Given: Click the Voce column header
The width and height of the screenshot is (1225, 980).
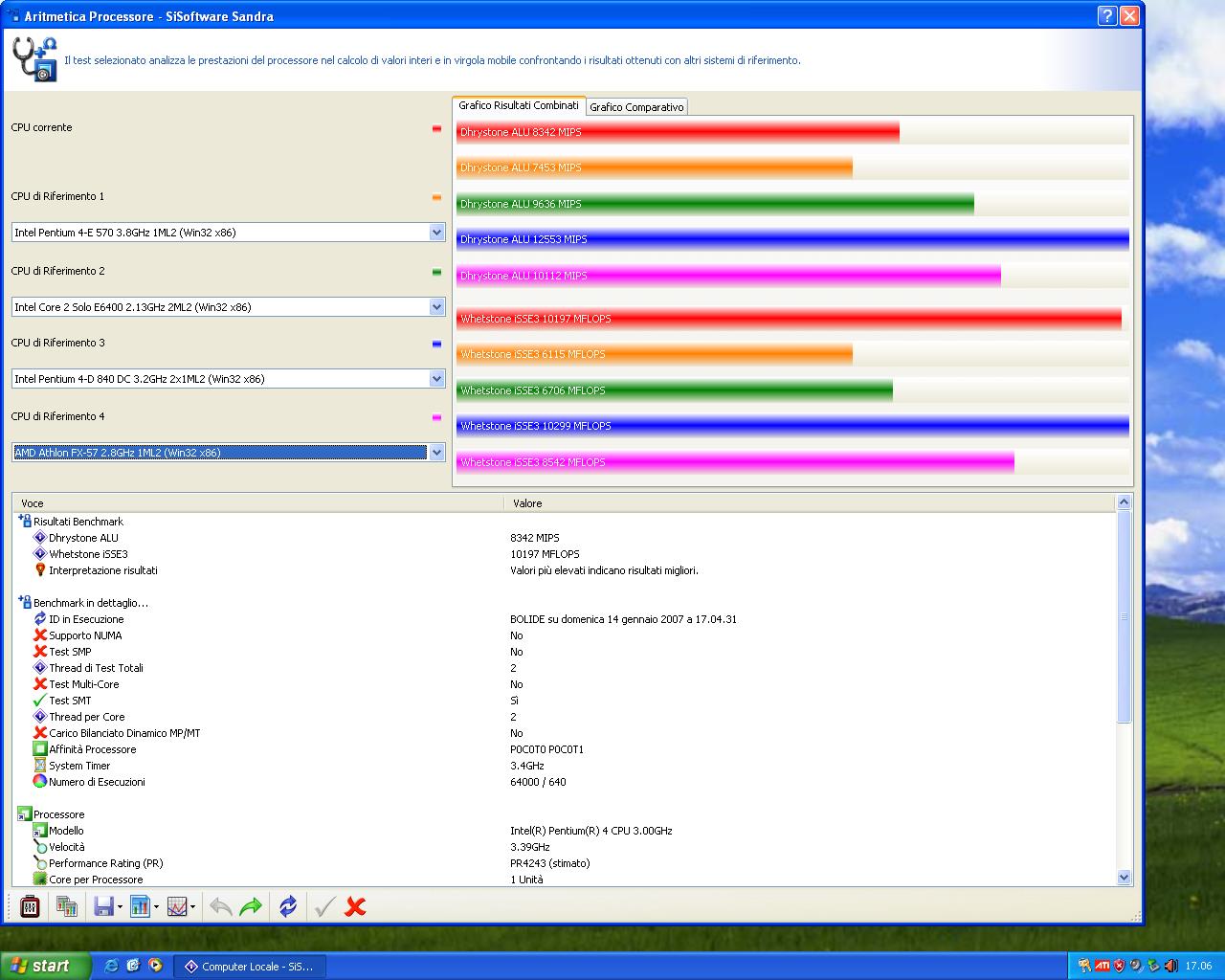Looking at the screenshot, I should coord(258,503).
